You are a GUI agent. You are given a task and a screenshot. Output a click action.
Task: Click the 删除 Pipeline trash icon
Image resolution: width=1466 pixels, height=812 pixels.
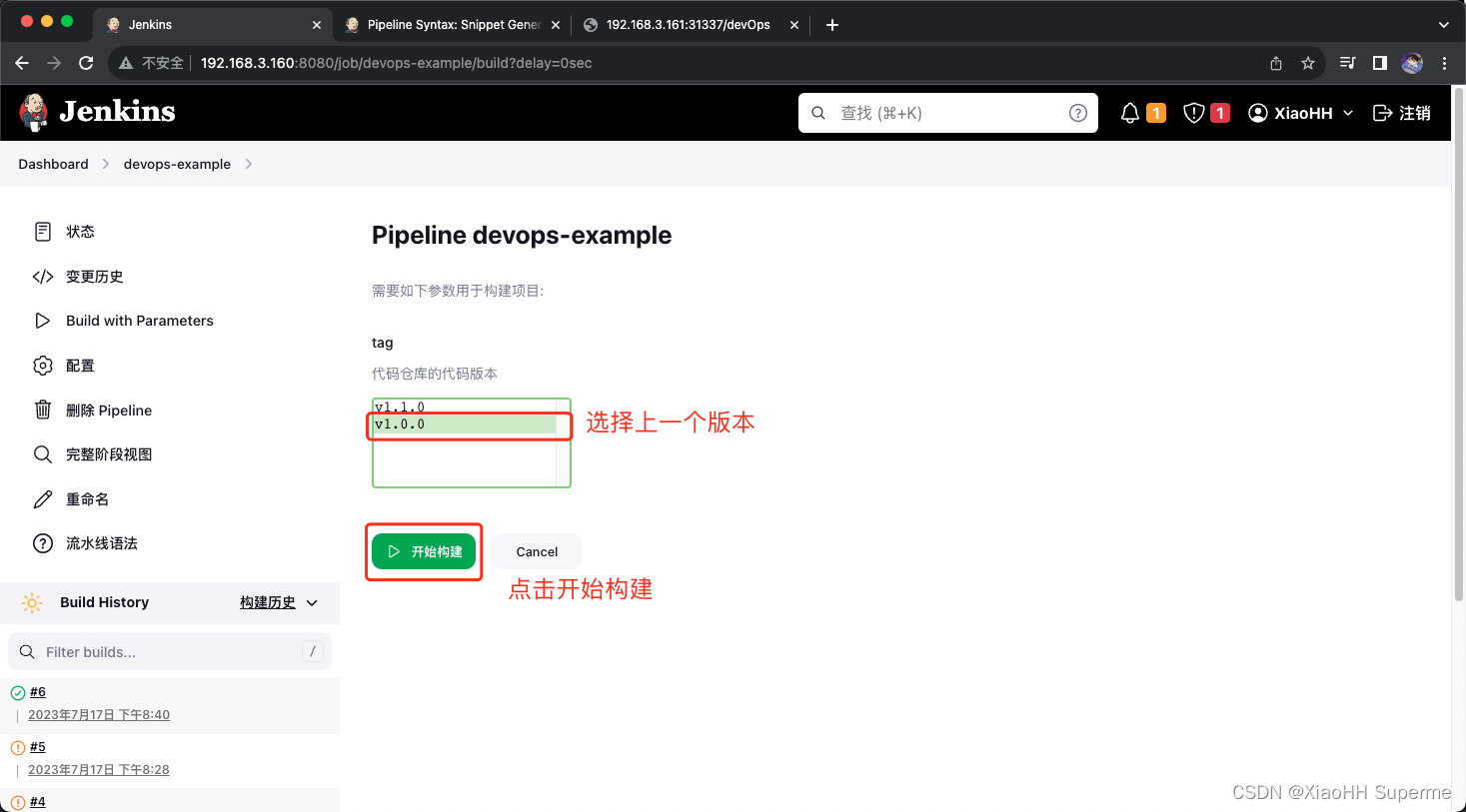click(x=43, y=409)
